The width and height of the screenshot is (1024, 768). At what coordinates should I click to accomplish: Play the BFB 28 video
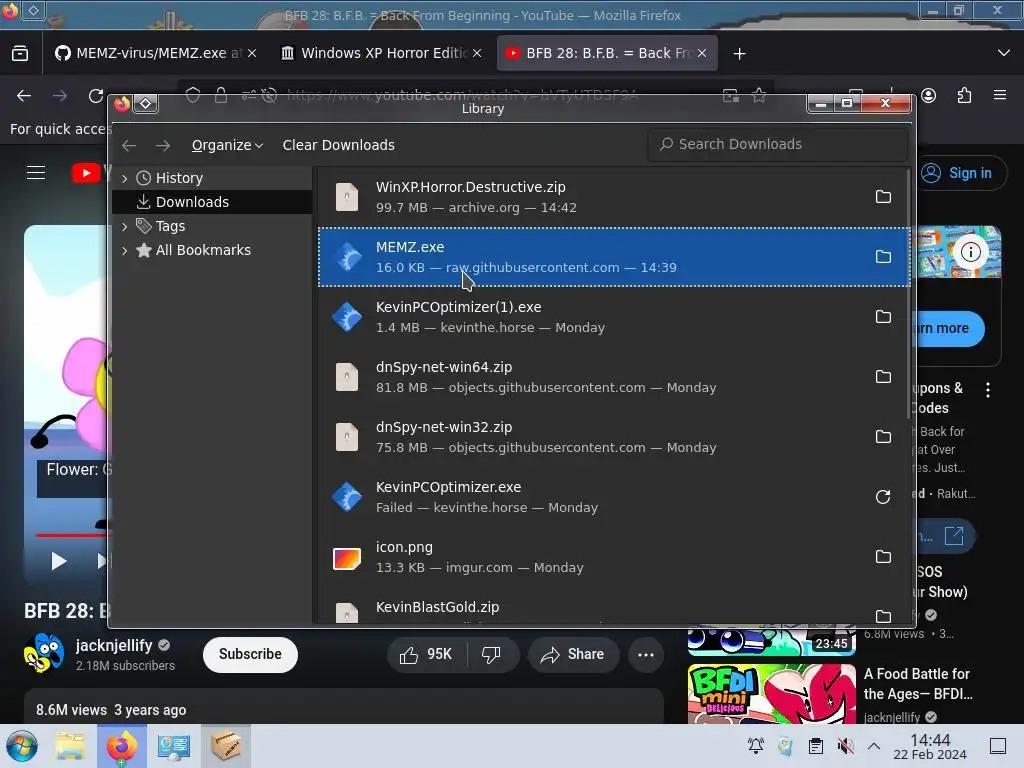tap(59, 561)
